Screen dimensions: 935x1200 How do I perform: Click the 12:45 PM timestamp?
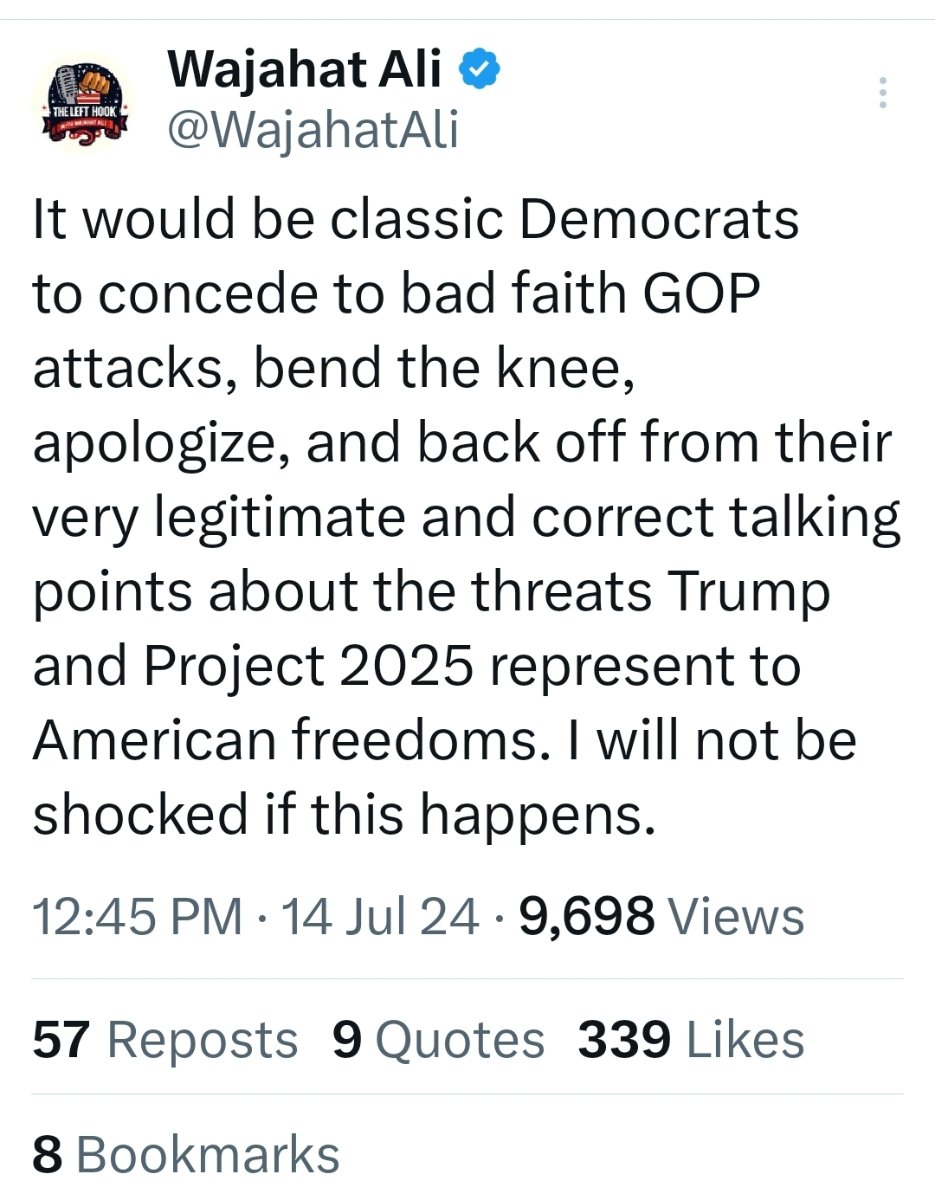pyautogui.click(x=137, y=916)
